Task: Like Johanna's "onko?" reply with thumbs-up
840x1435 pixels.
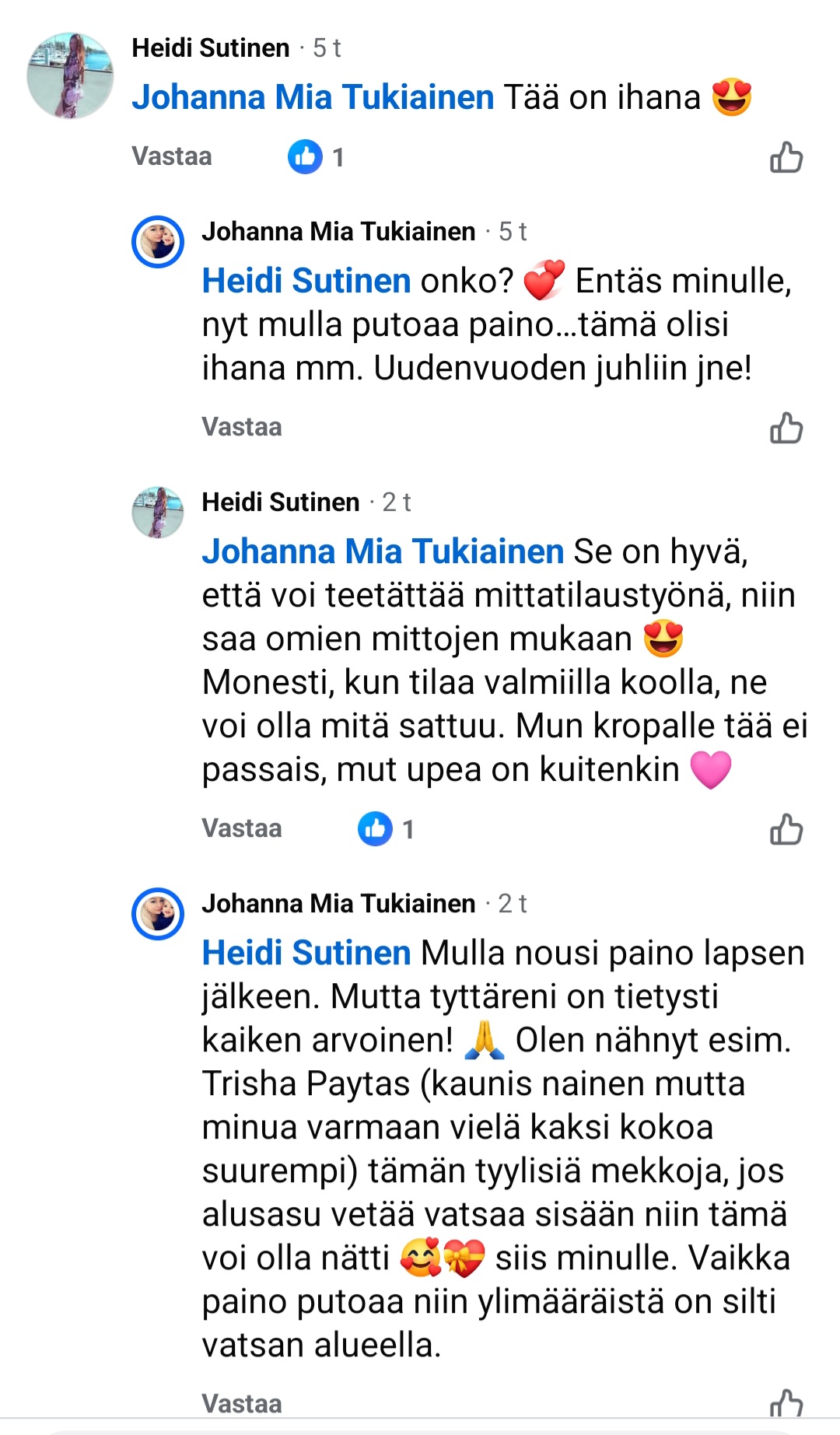Action: pyautogui.click(x=786, y=428)
